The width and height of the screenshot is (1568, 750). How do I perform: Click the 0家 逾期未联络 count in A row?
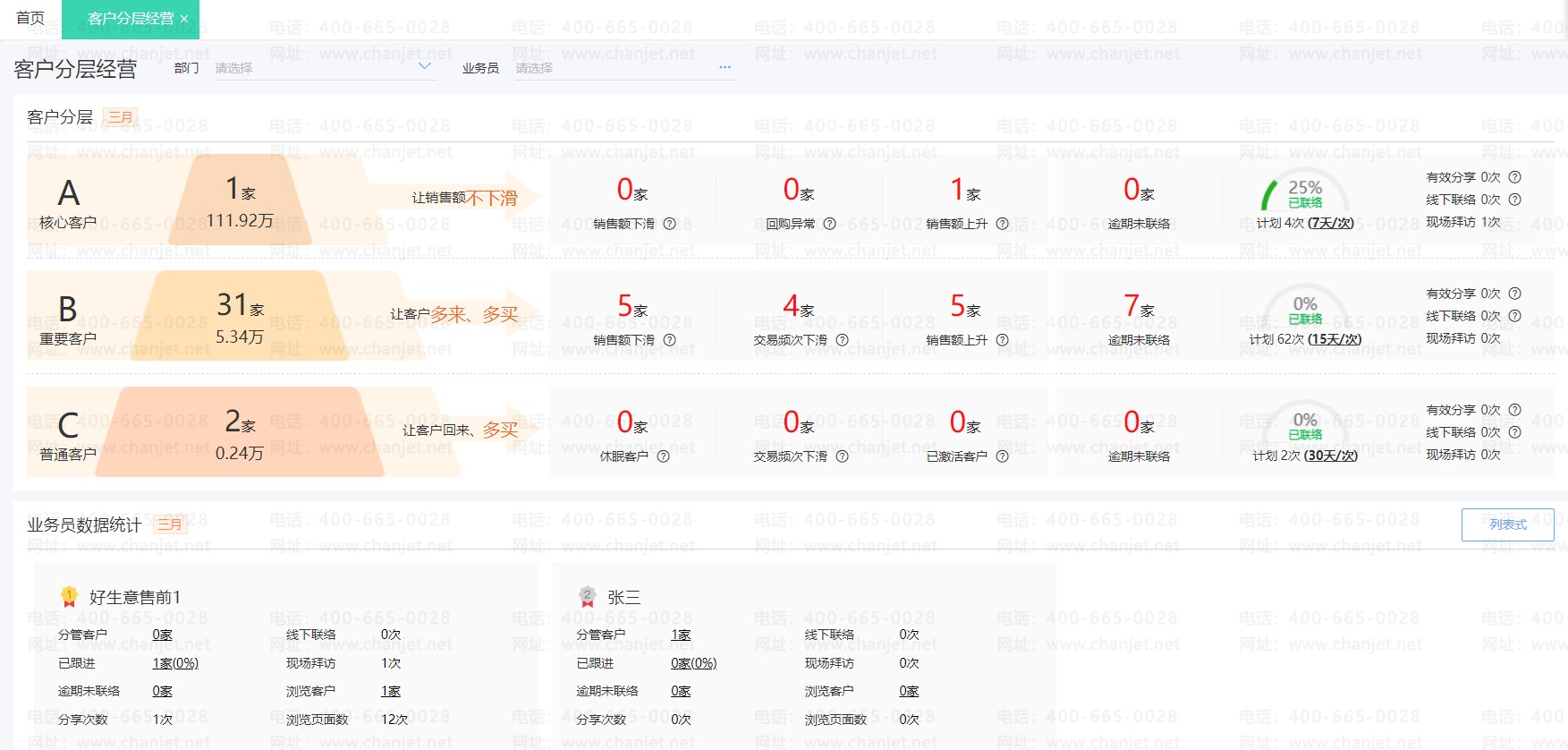[1139, 190]
